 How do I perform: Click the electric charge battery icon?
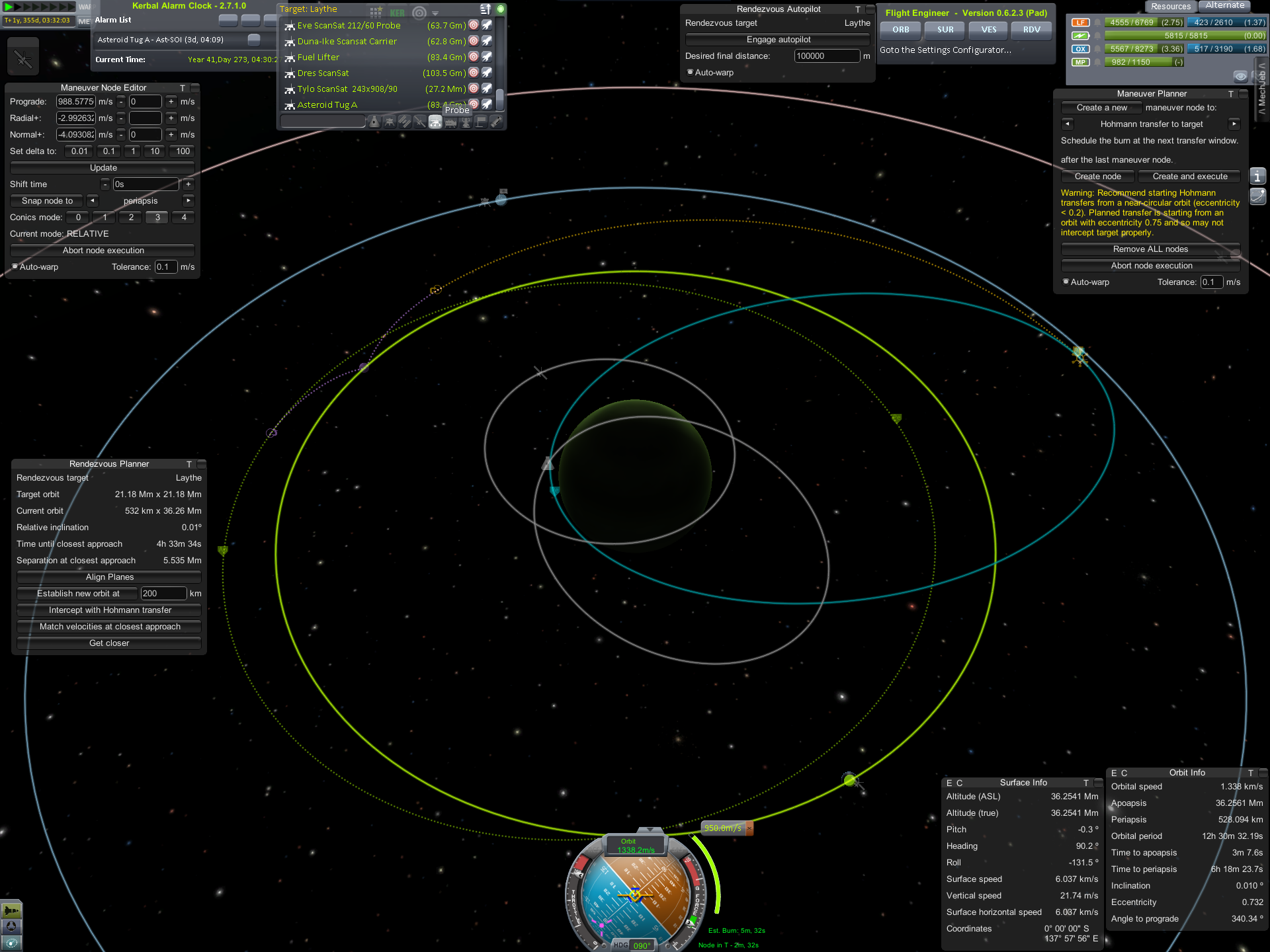pyautogui.click(x=1080, y=36)
